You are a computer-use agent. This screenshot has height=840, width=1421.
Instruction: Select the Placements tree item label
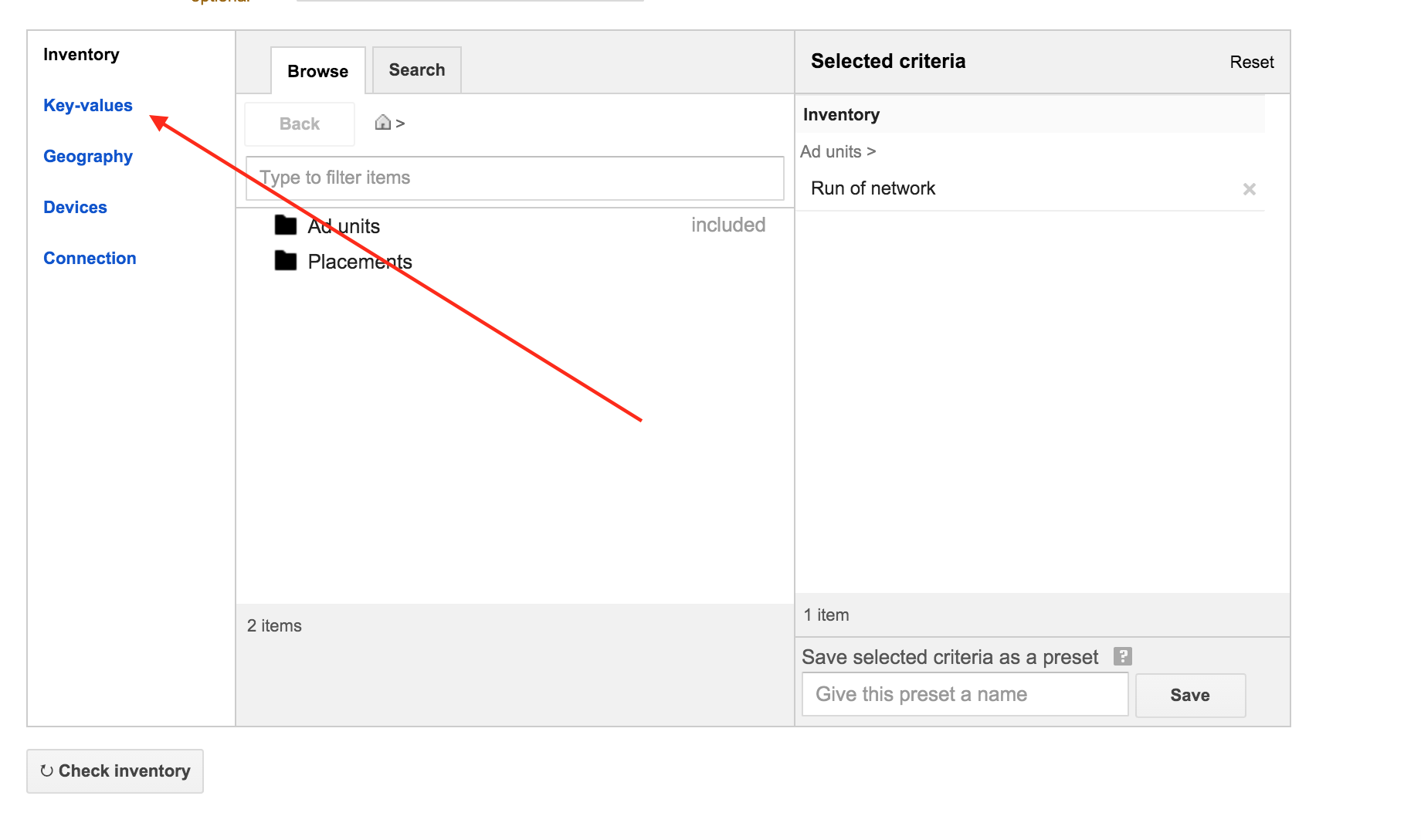point(360,262)
